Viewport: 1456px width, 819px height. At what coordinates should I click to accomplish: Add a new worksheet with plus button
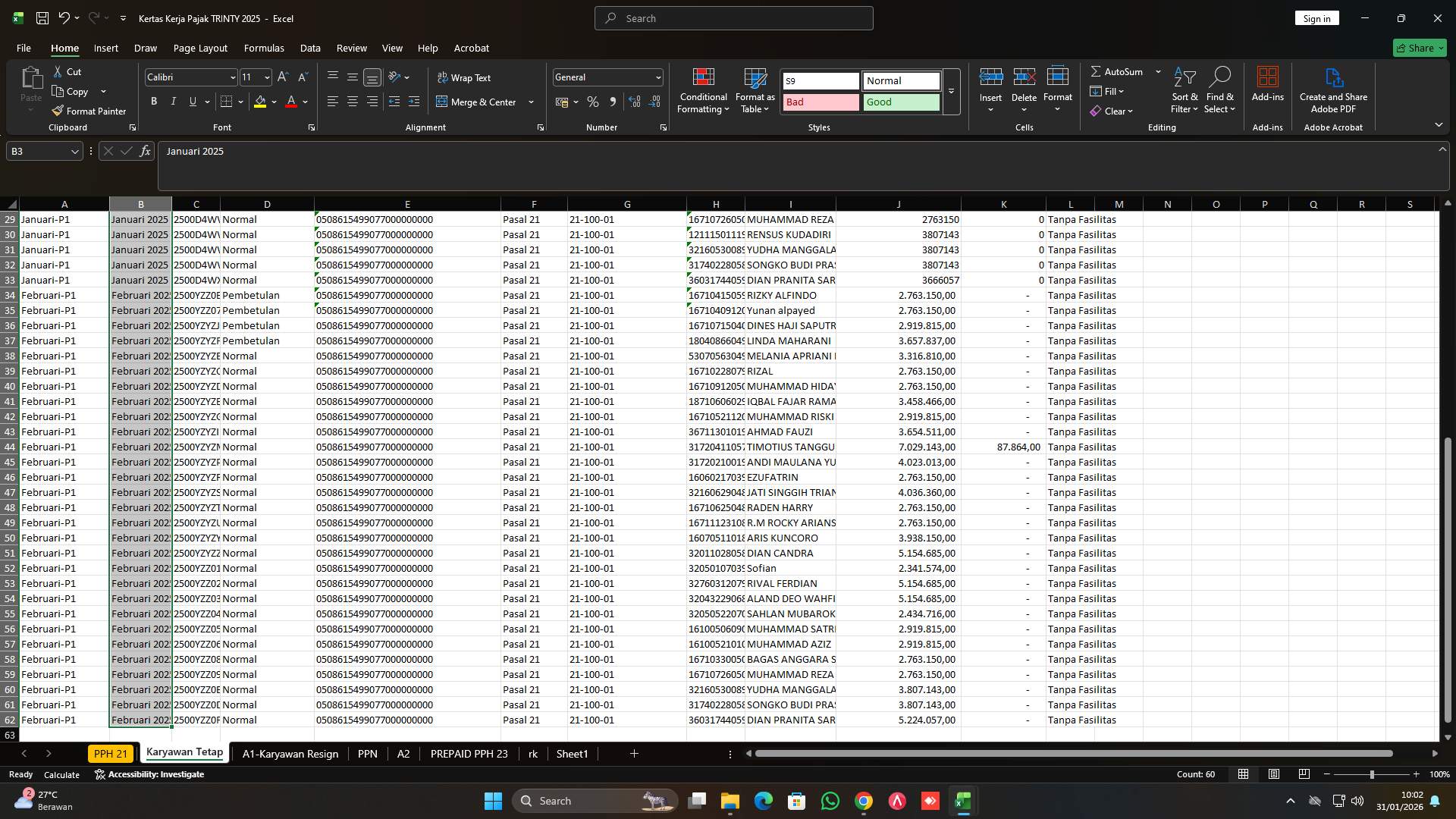633,754
